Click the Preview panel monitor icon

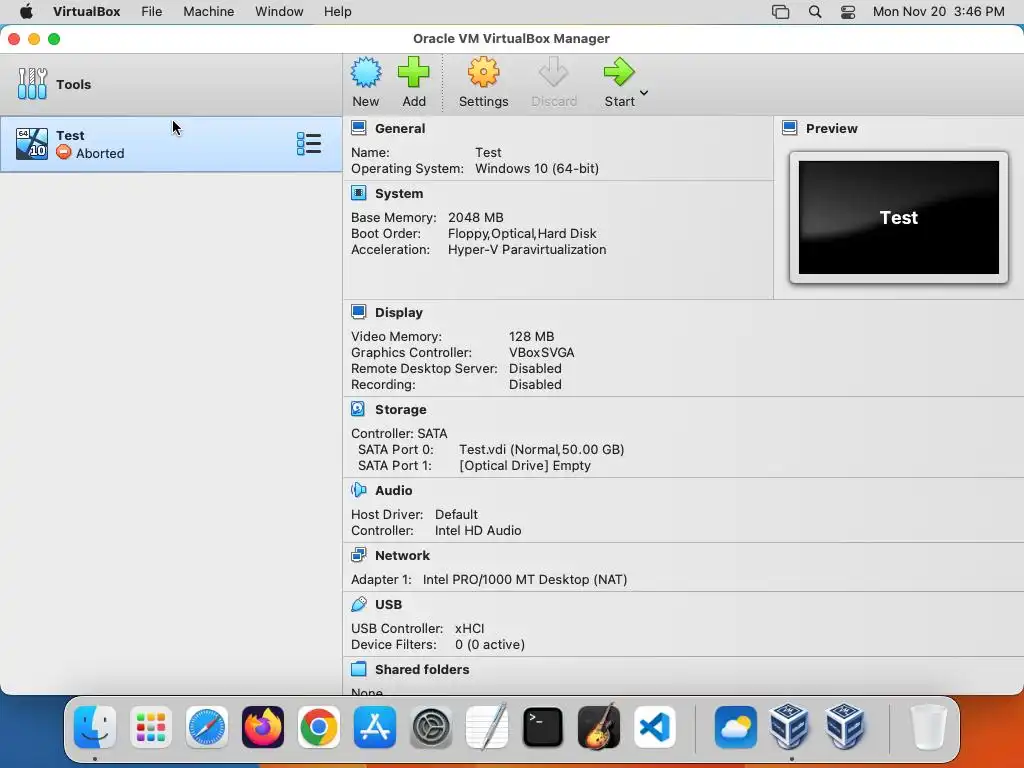point(790,127)
